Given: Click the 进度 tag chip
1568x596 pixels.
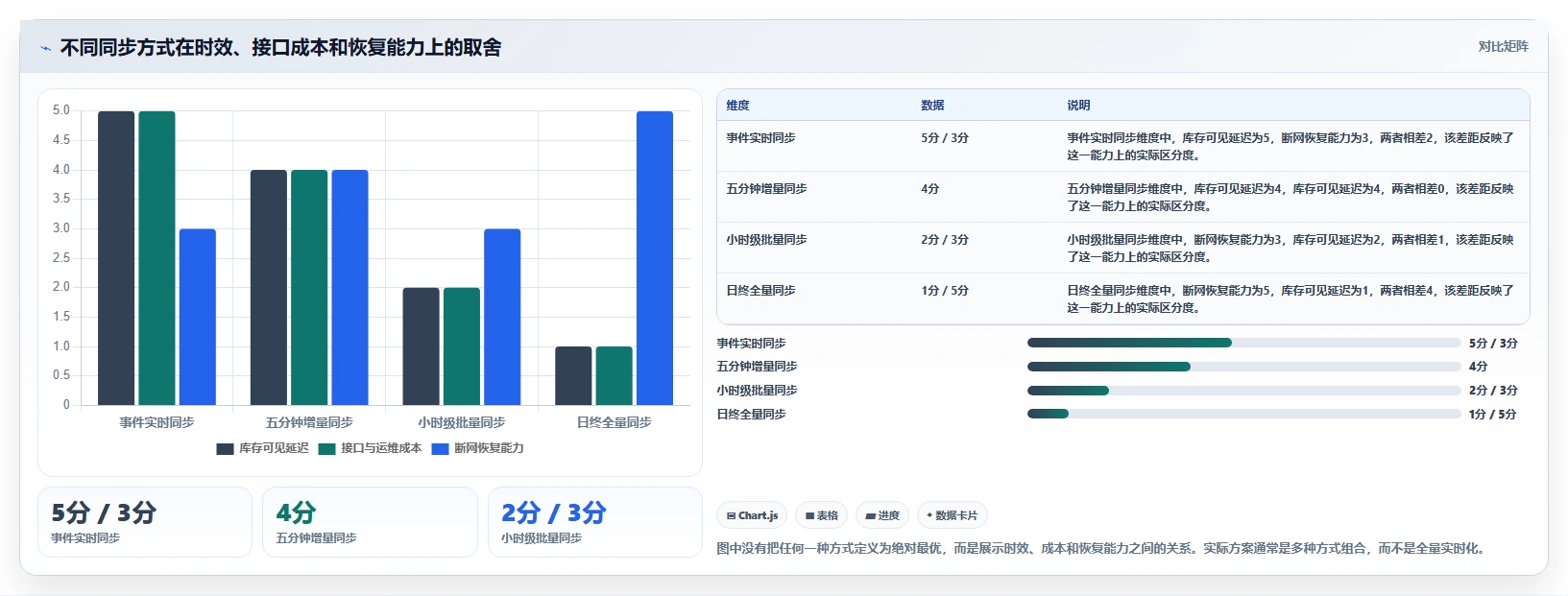Looking at the screenshot, I should pos(882,515).
